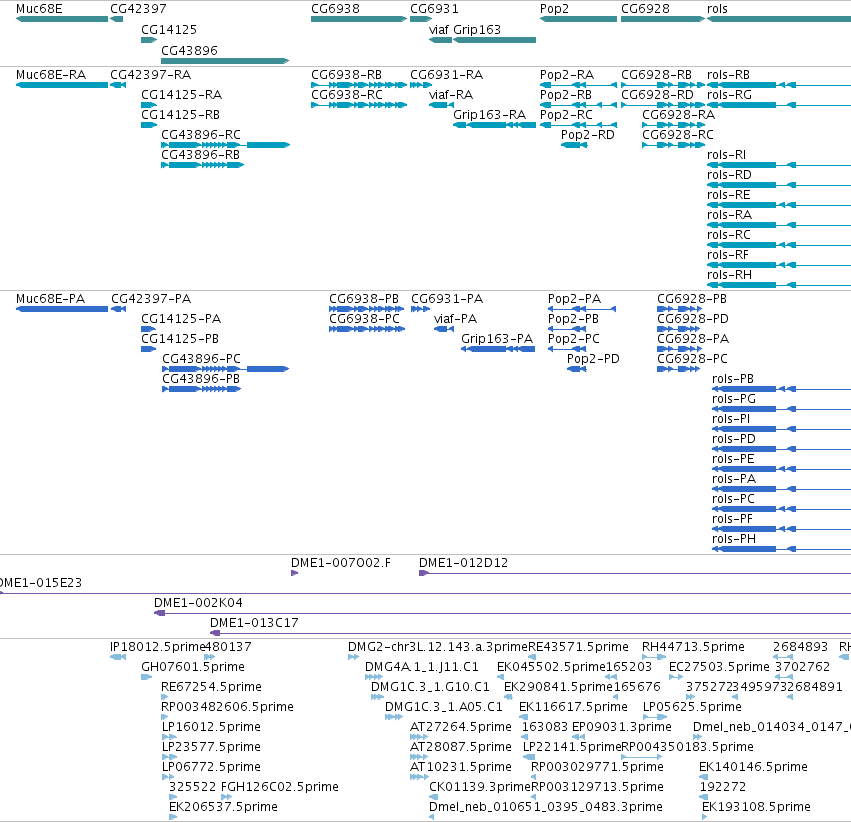
Task: Click the CG6938 gene label
Action: click(x=335, y=9)
